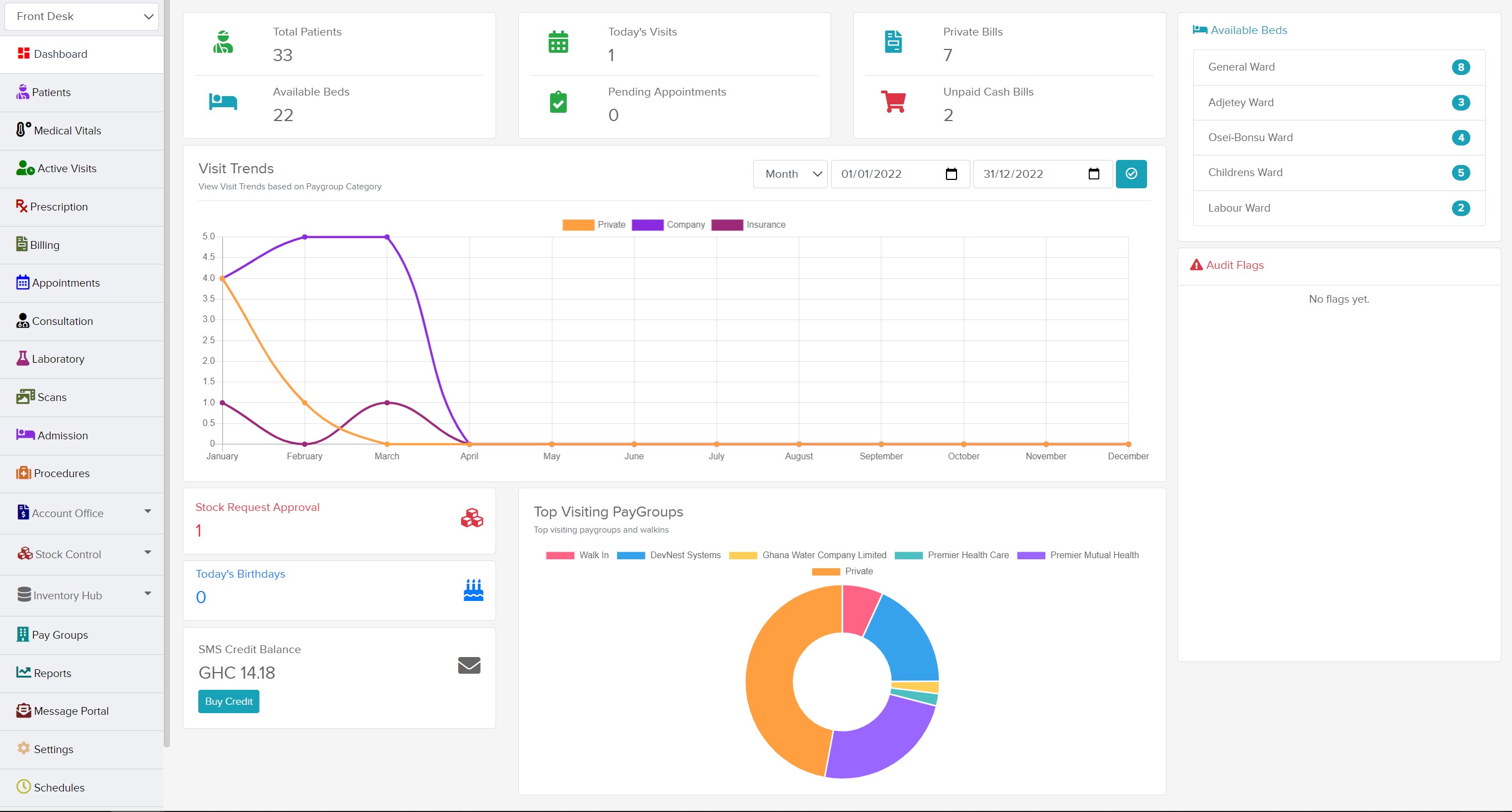Click the Message Portal envelope icon

click(x=23, y=710)
